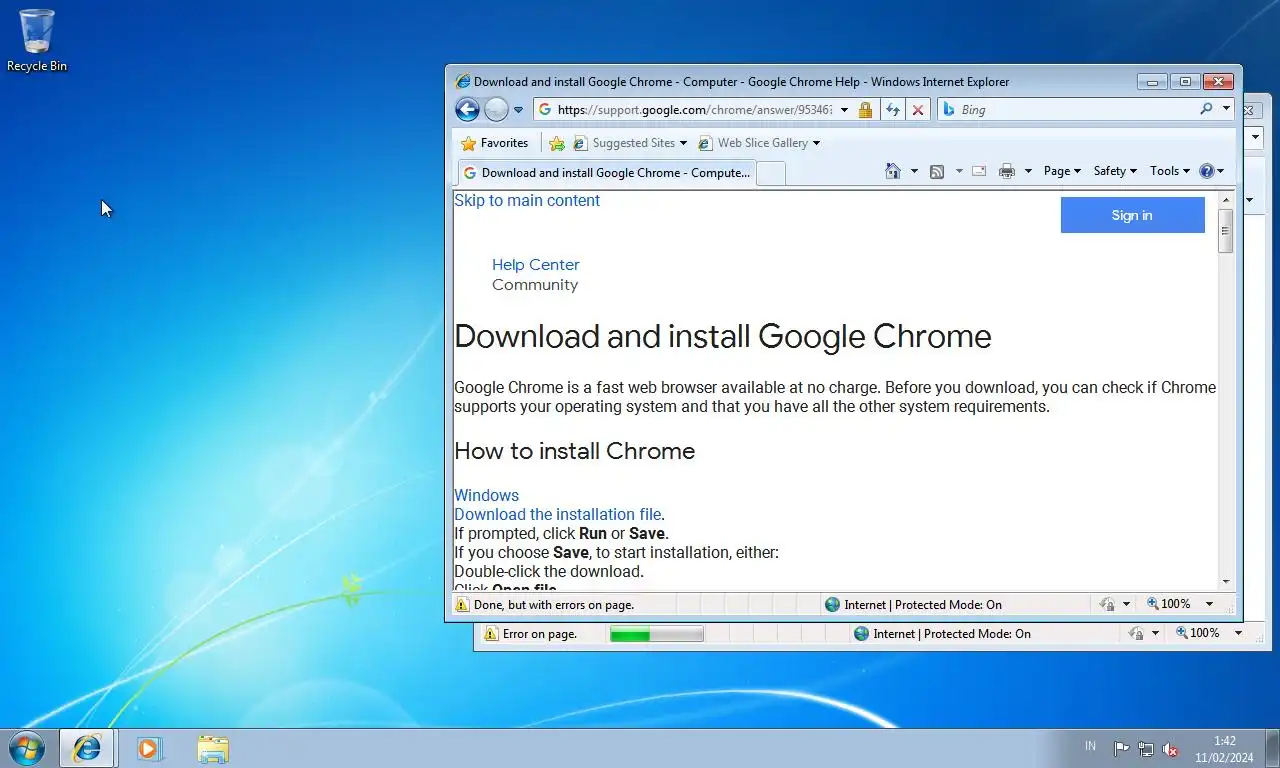
Task: Click the warning icon in front window's status bar
Action: click(461, 604)
